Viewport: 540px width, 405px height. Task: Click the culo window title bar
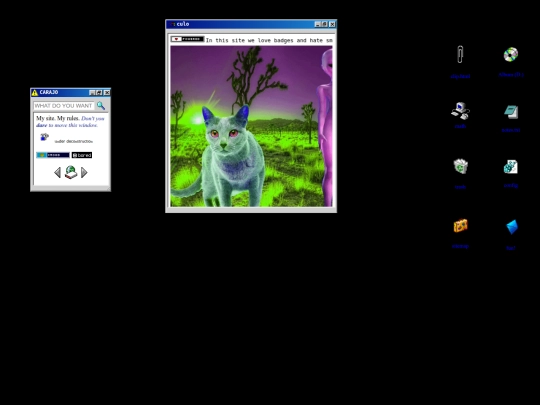click(251, 24)
